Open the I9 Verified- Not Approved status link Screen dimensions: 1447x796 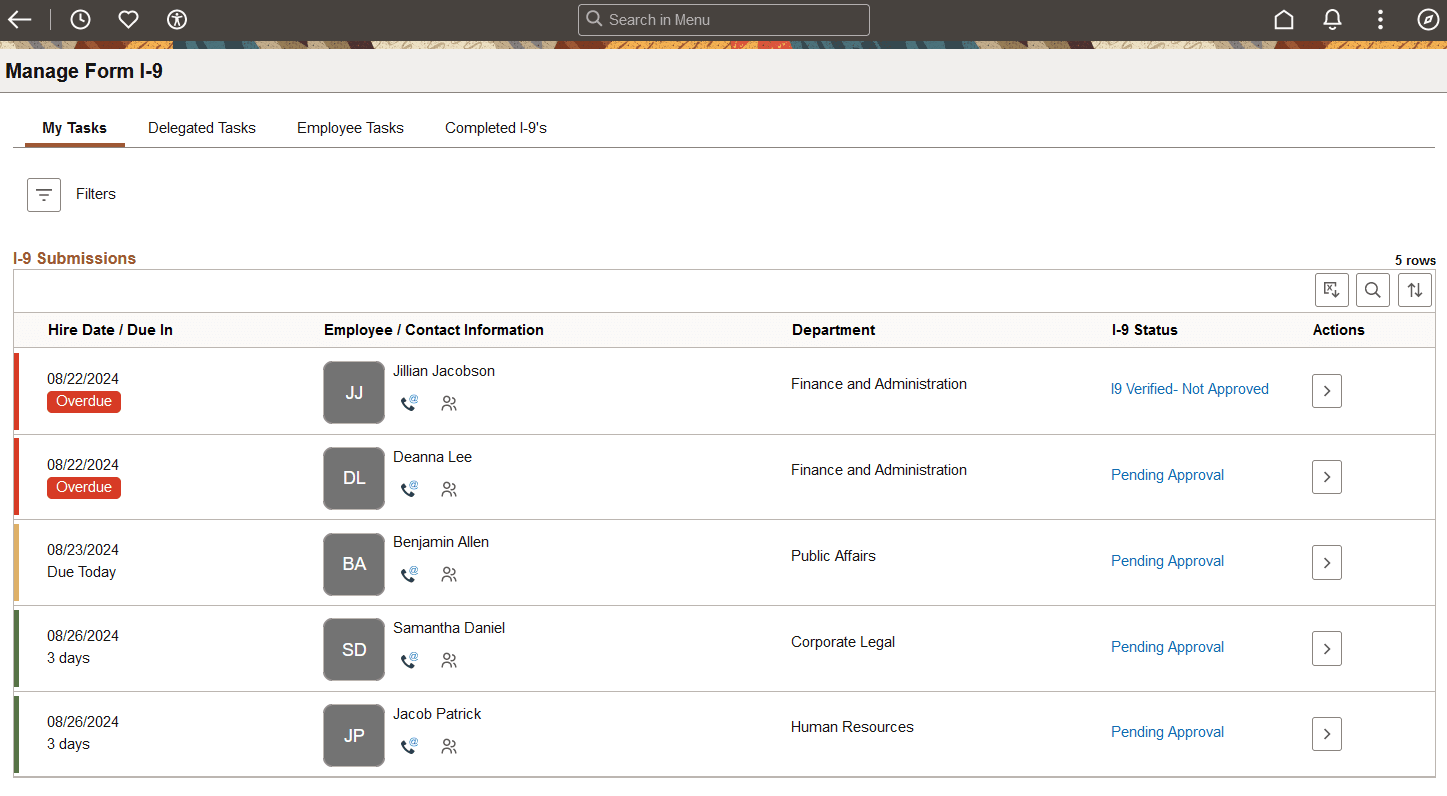click(x=1189, y=389)
